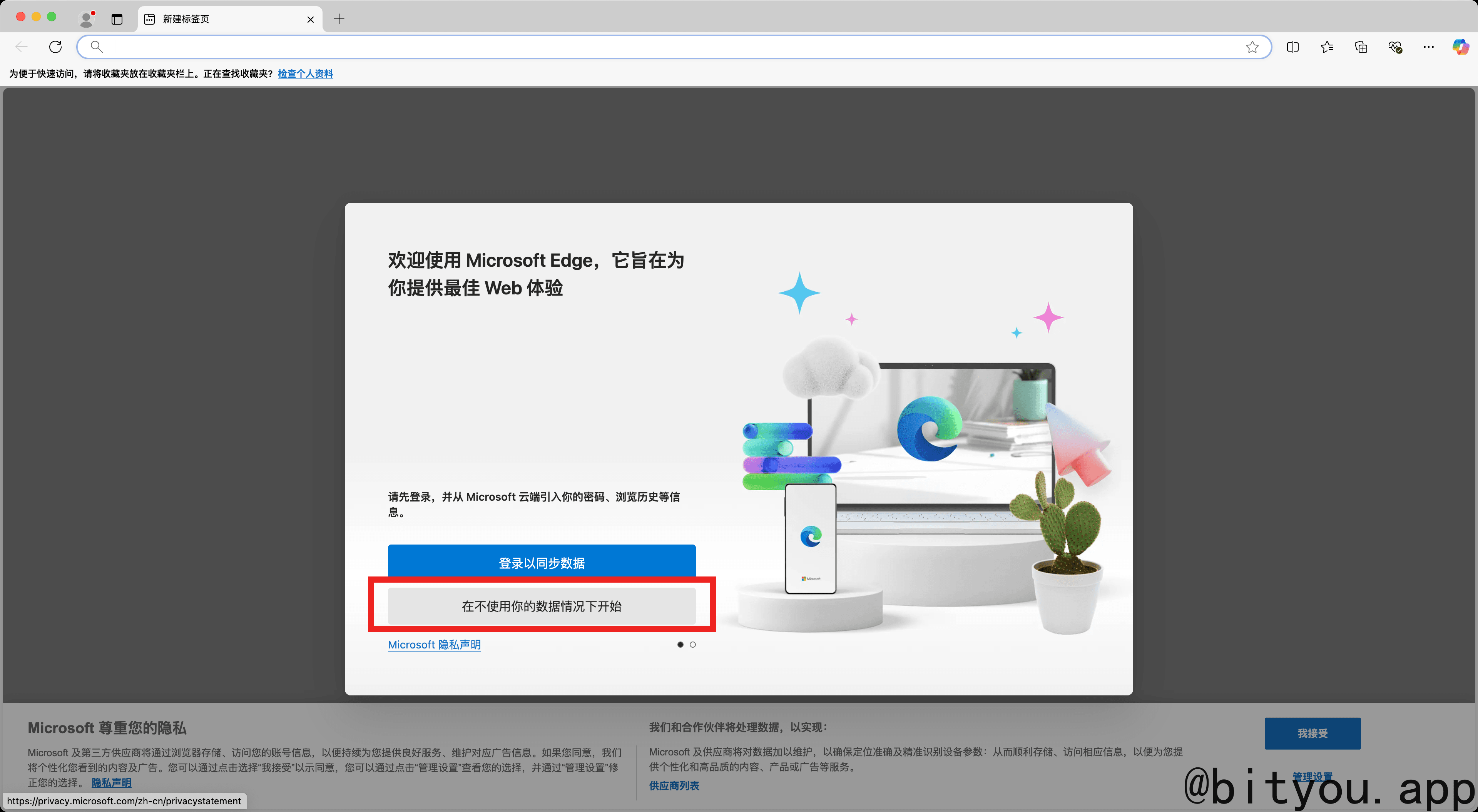Open split screen view icon
The image size is (1478, 812).
(x=1293, y=47)
